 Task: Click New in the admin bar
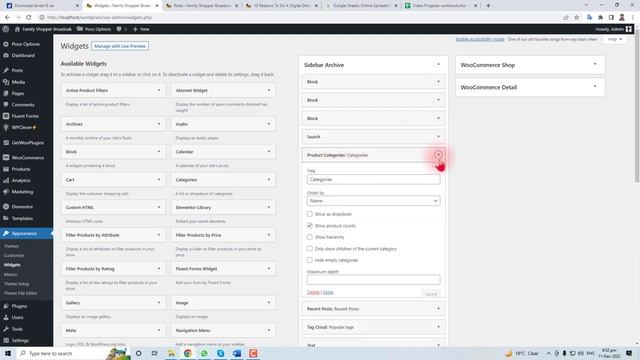click(141, 29)
